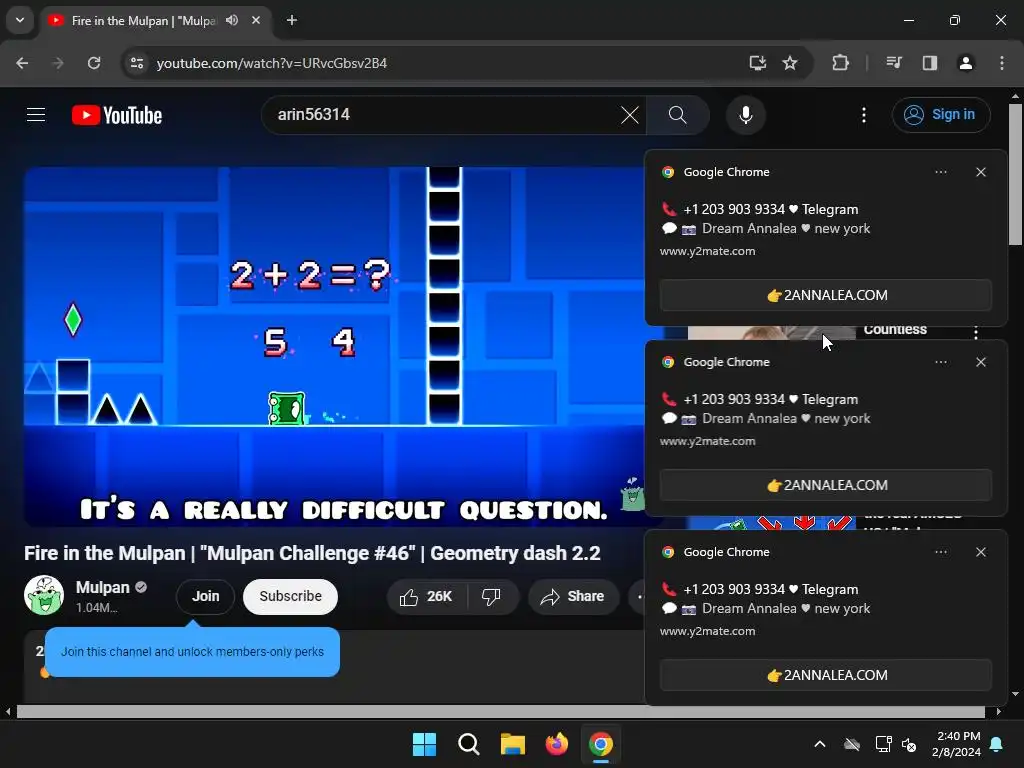Expand the tab search dropdown arrow
This screenshot has width=1024, height=768.
click(x=20, y=20)
